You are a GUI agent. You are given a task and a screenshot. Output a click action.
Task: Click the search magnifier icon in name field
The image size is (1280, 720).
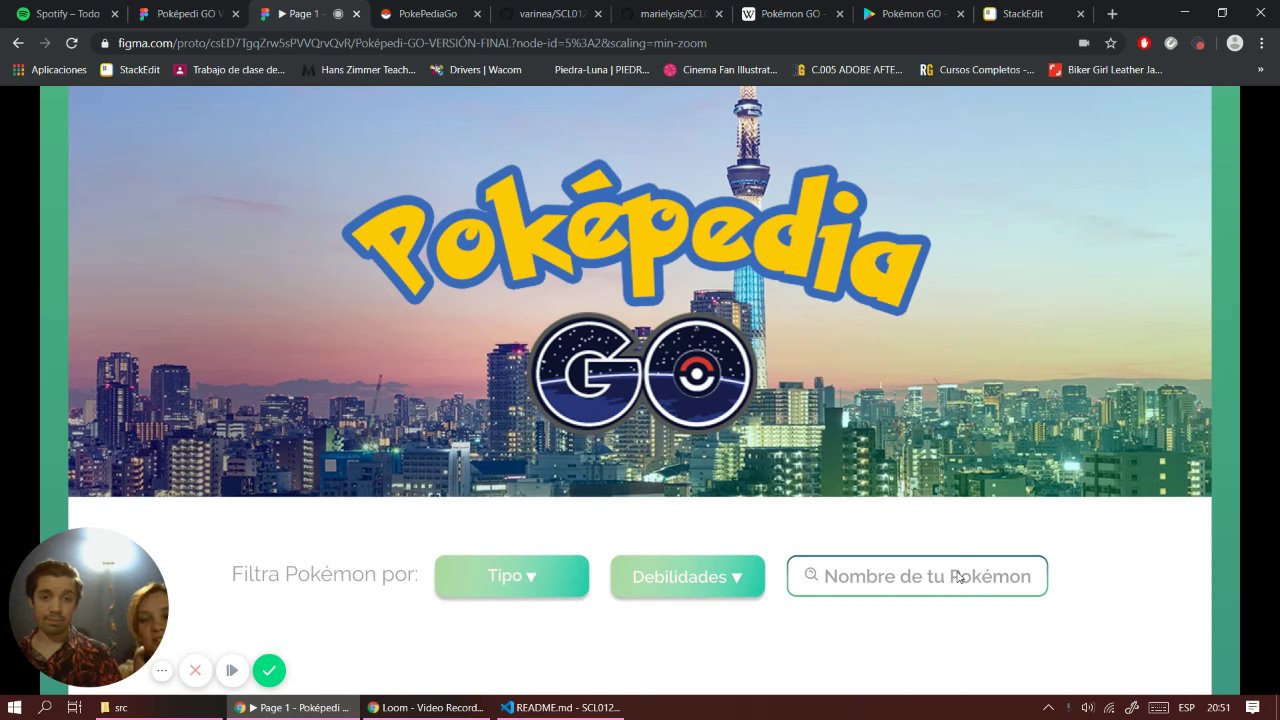coord(811,575)
